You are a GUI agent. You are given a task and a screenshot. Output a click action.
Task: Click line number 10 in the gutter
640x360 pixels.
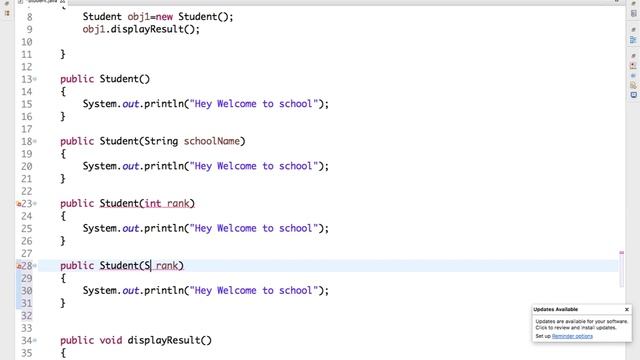click(x=27, y=42)
